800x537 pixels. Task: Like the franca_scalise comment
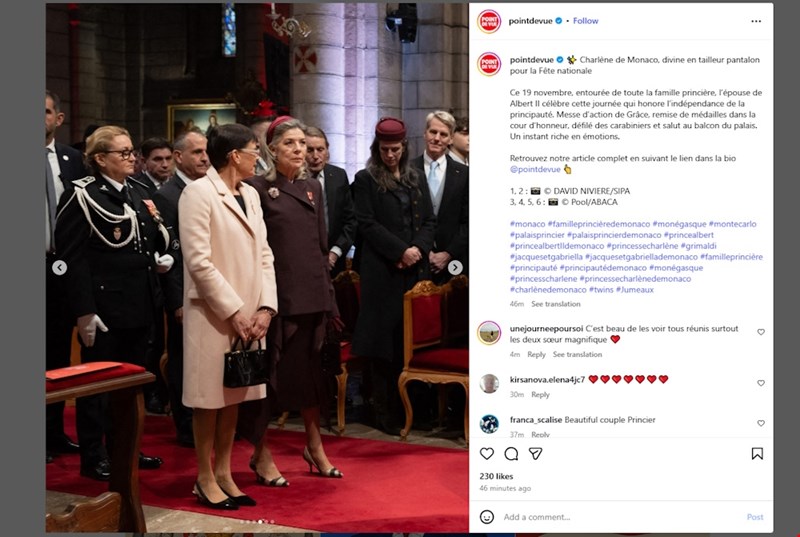(761, 423)
